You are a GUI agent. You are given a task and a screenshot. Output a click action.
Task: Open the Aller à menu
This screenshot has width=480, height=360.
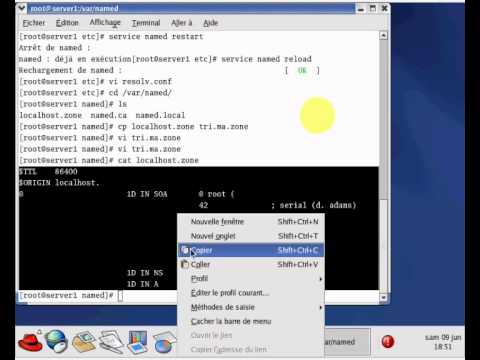(x=182, y=23)
